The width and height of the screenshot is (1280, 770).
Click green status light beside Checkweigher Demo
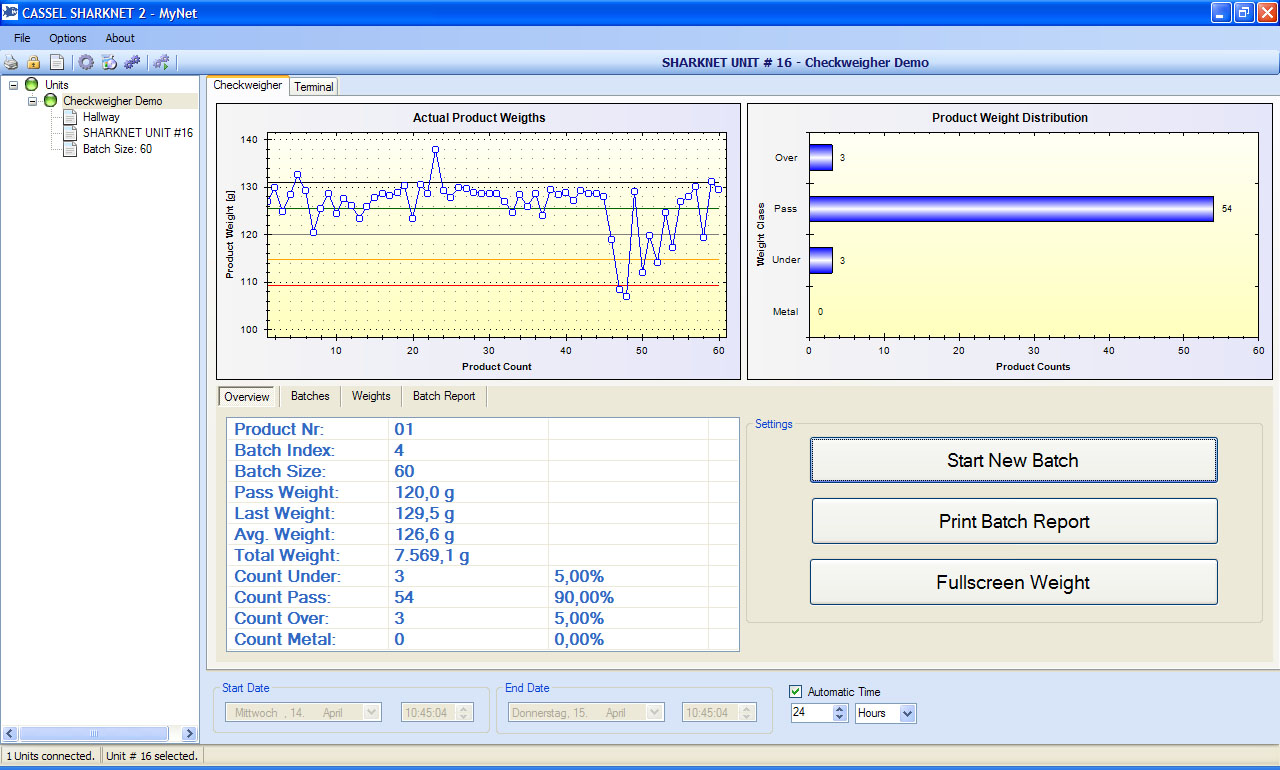point(50,101)
